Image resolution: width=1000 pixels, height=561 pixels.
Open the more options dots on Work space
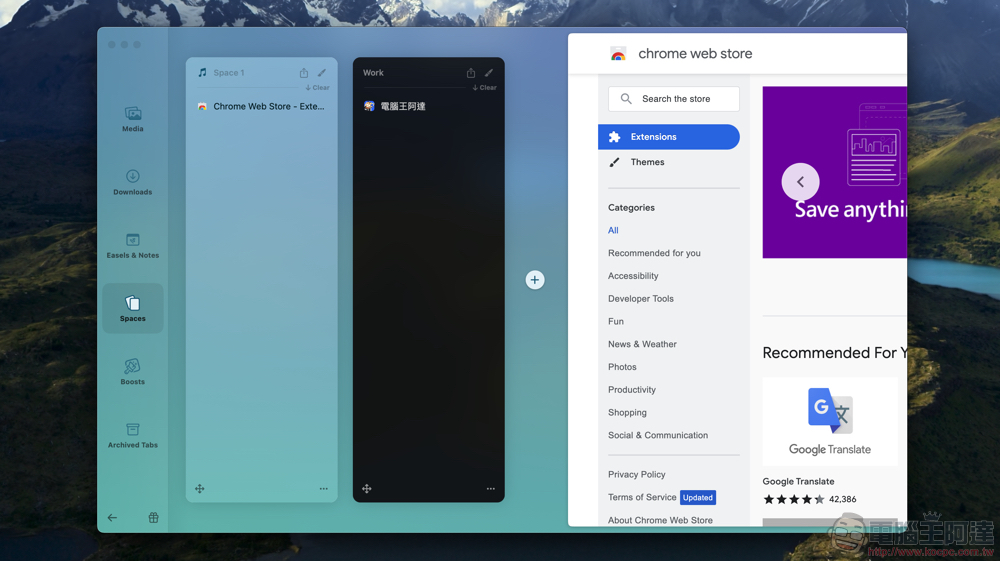point(490,489)
